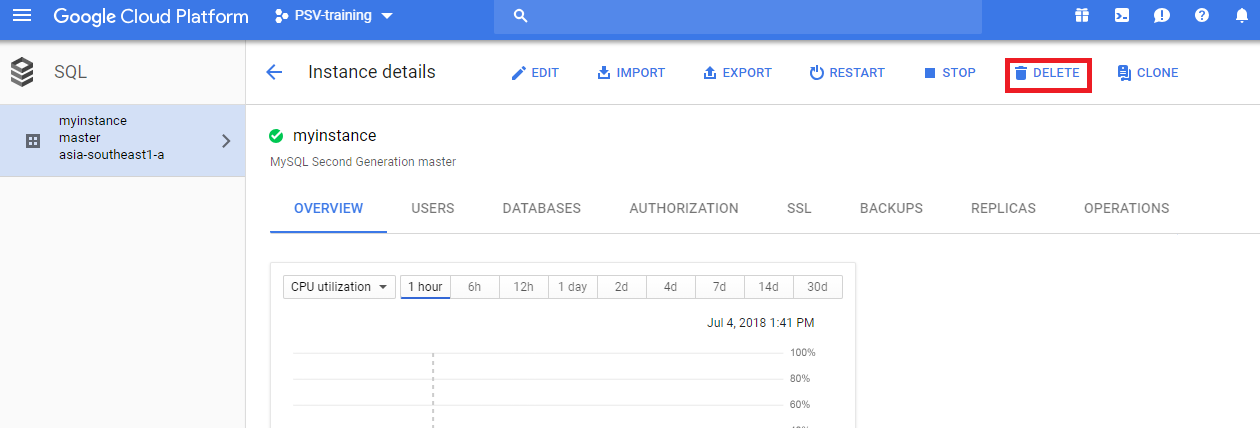Click the SQL sidebar heading text
This screenshot has width=1260, height=428.
coord(70,72)
